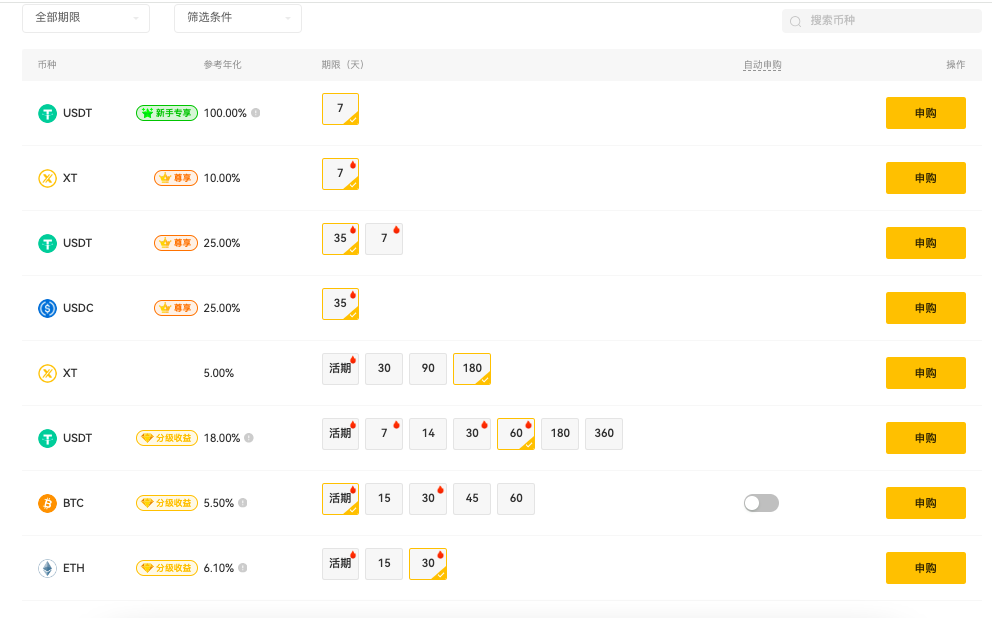Click the 新手专享 badge on USDT
This screenshot has height=618, width=992.
[x=167, y=113]
